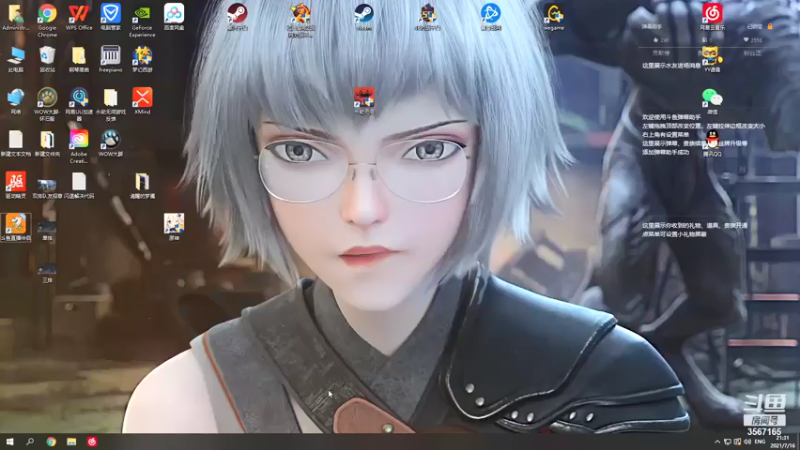Open the 此电脑 computer icon
The image size is (800, 450).
click(x=15, y=59)
